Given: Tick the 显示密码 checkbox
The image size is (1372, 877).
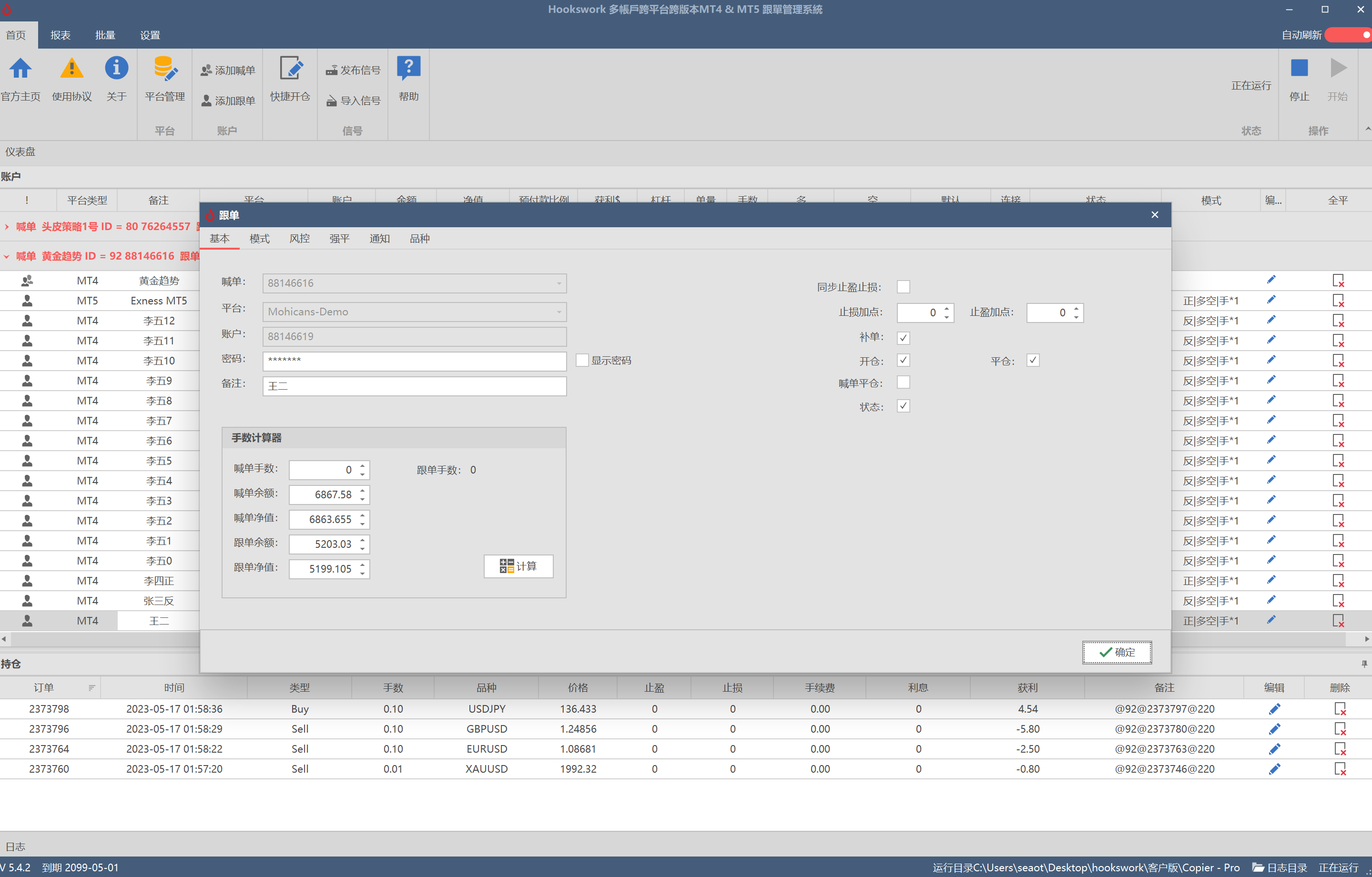Looking at the screenshot, I should tap(582, 361).
